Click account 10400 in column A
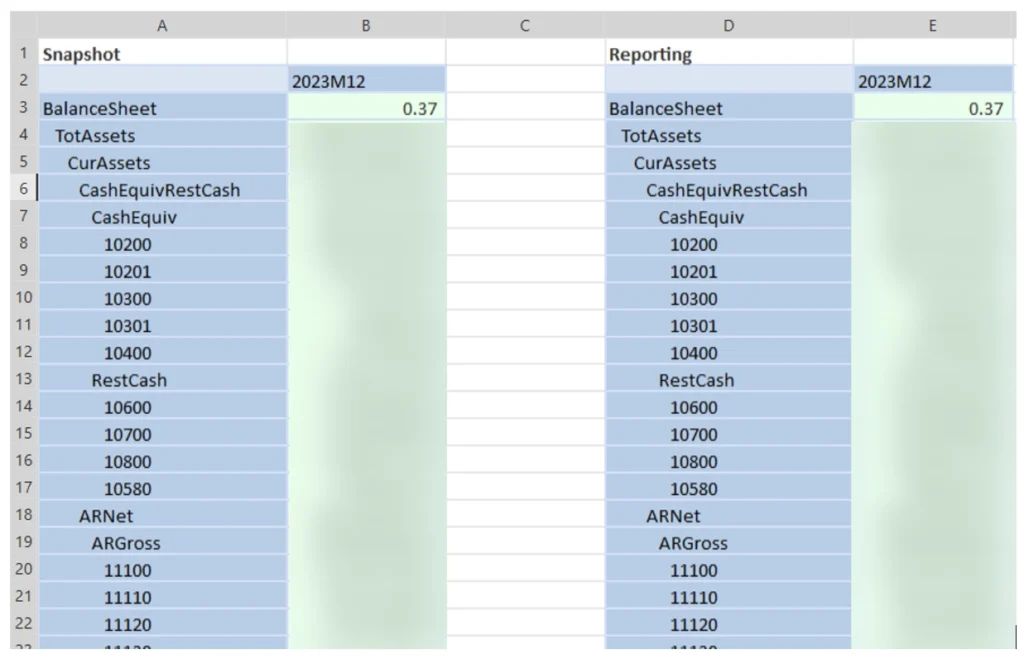Viewport: 1024px width, 659px height. click(128, 353)
